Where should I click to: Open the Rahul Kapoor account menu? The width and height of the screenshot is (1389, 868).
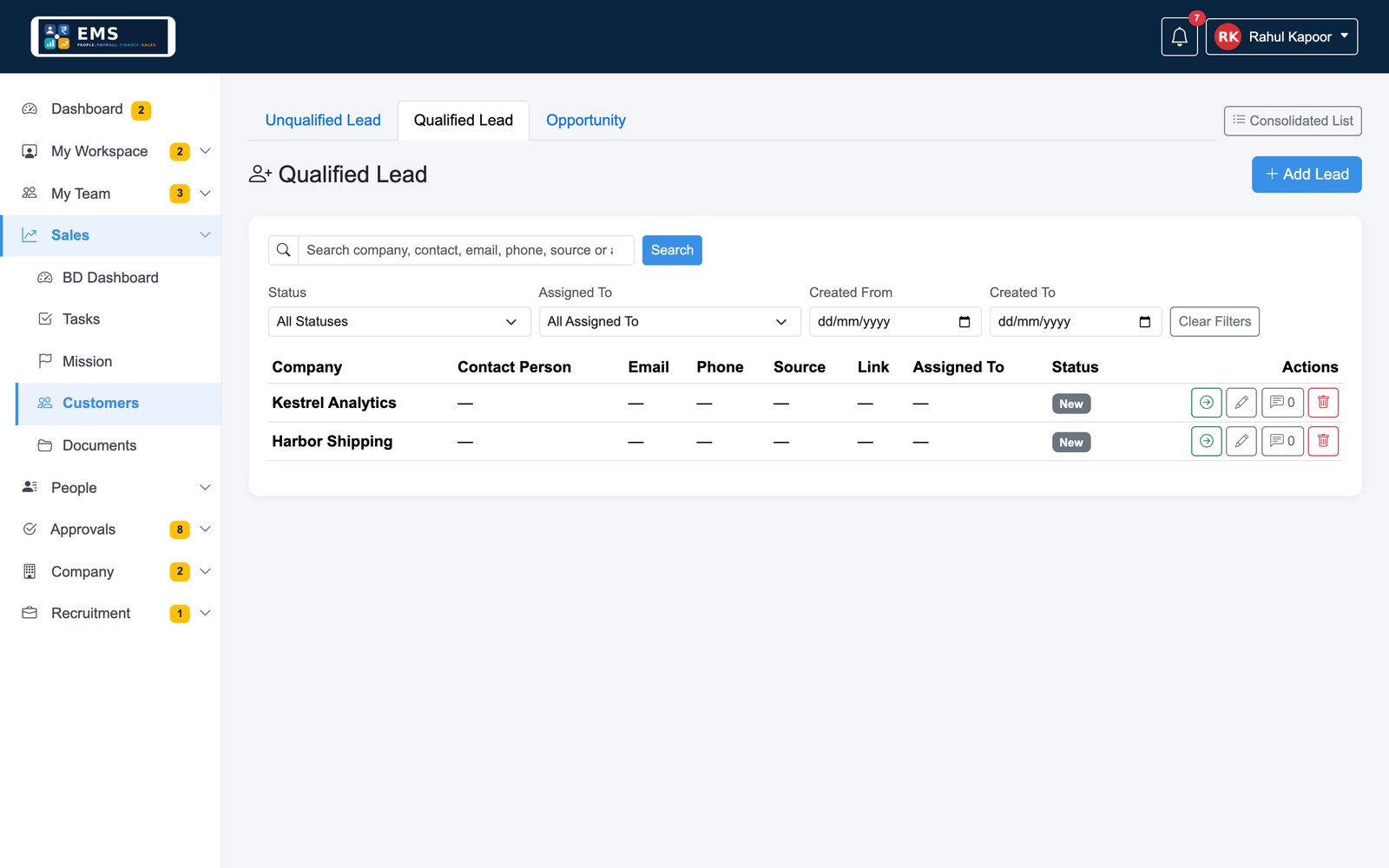tap(1281, 36)
